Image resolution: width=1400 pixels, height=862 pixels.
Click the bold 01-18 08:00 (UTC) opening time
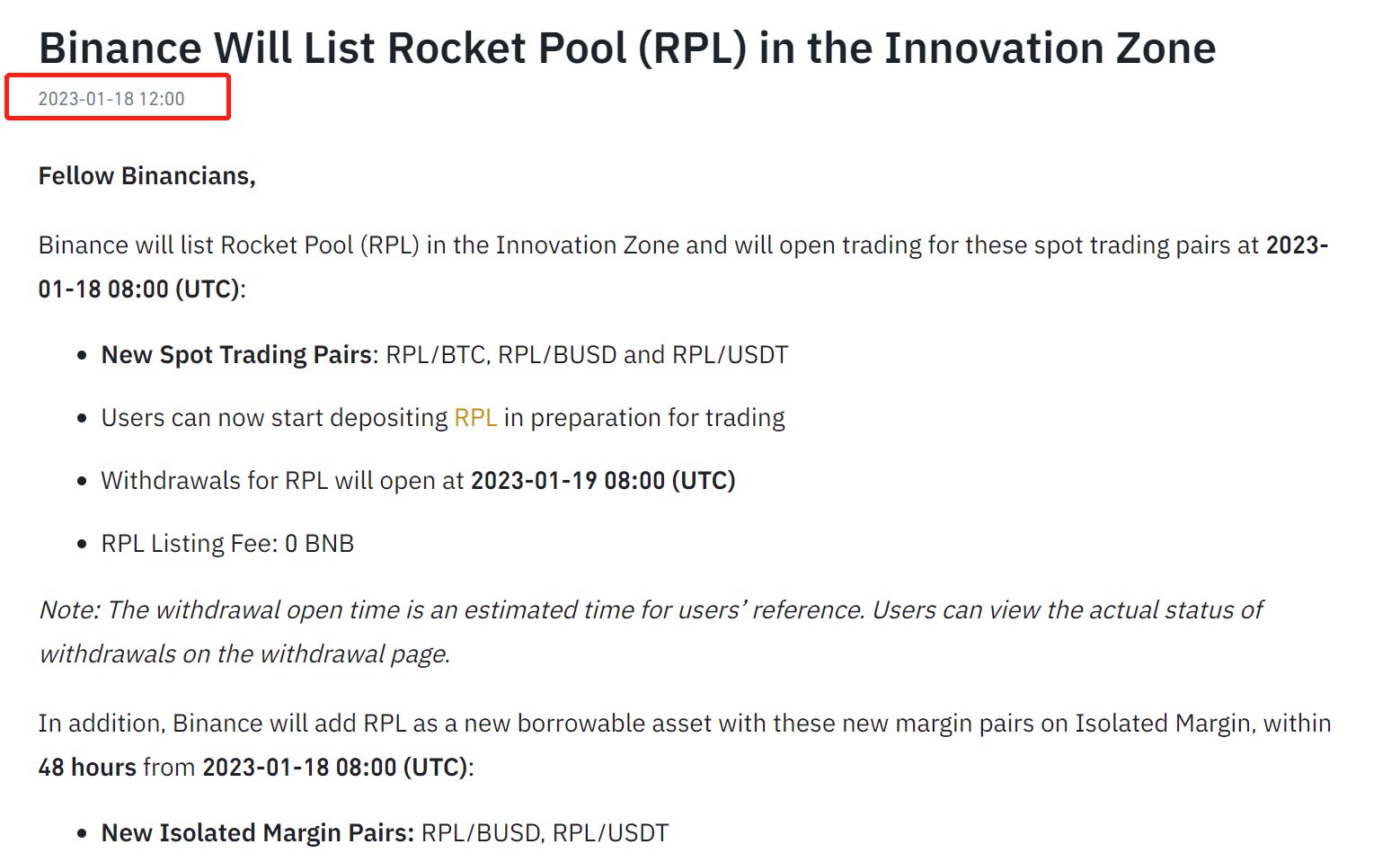pos(139,289)
